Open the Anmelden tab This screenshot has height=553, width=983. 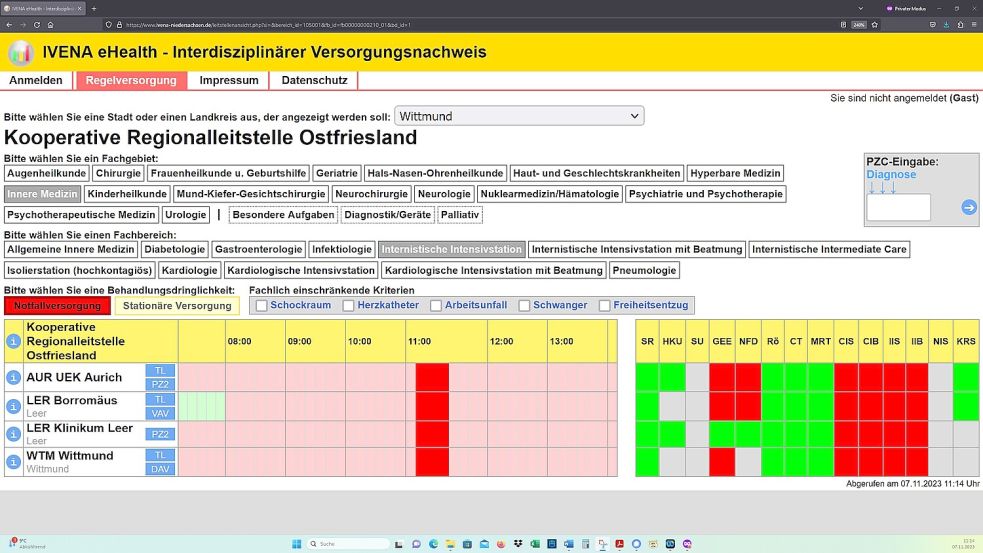36,80
